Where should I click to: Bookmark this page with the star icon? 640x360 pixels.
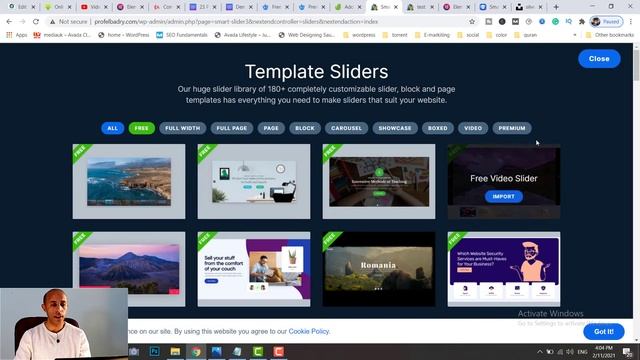coord(472,22)
